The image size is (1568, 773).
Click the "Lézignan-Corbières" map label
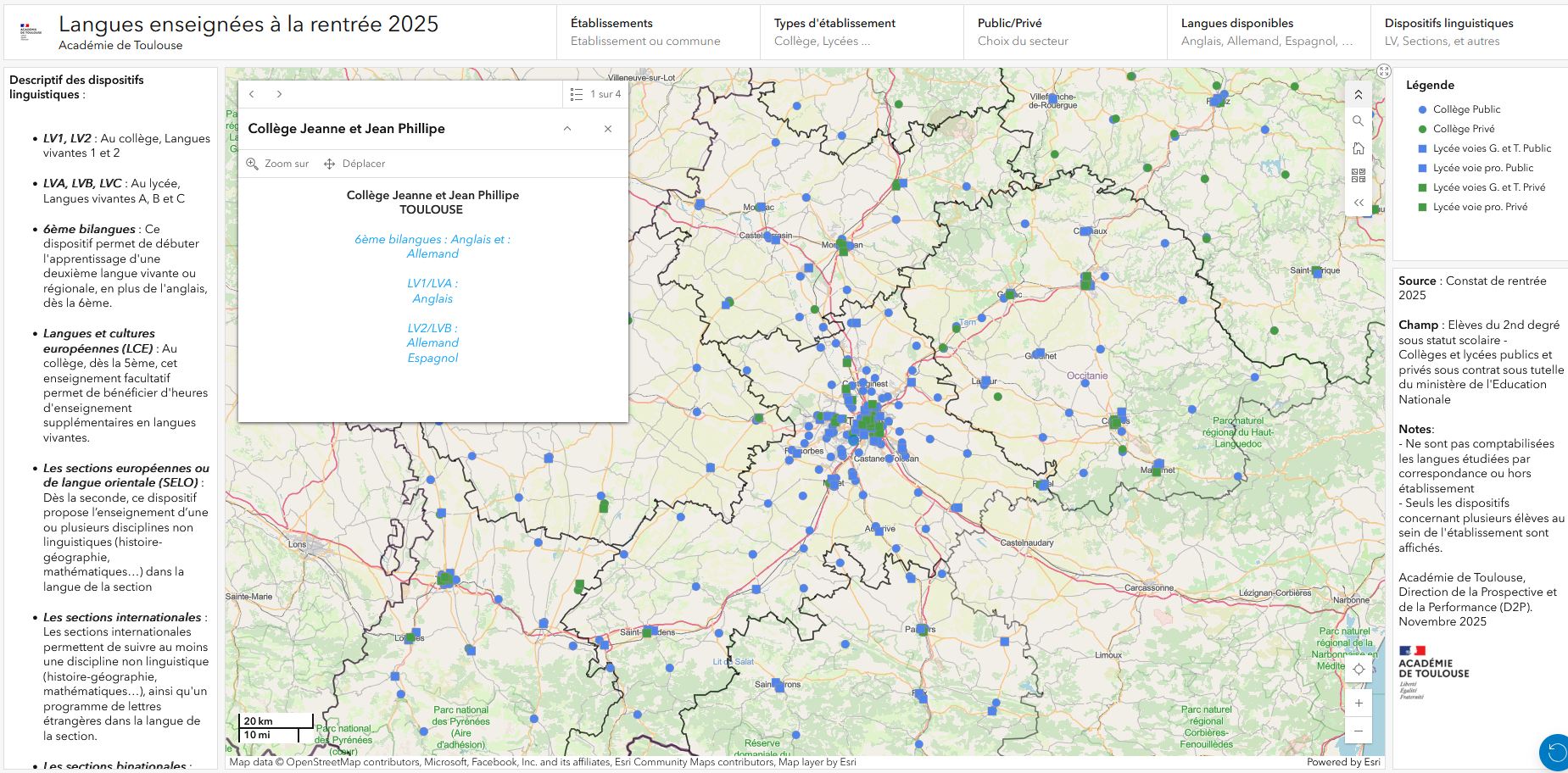(1275, 593)
